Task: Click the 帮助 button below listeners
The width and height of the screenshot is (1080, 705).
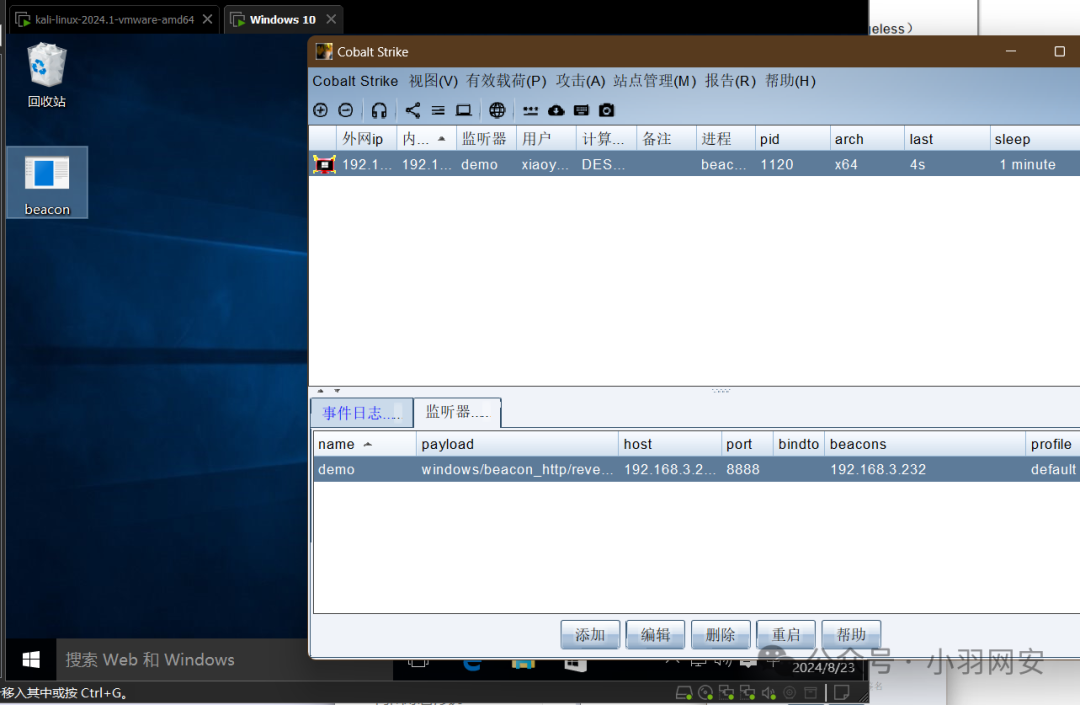Action: [x=851, y=635]
